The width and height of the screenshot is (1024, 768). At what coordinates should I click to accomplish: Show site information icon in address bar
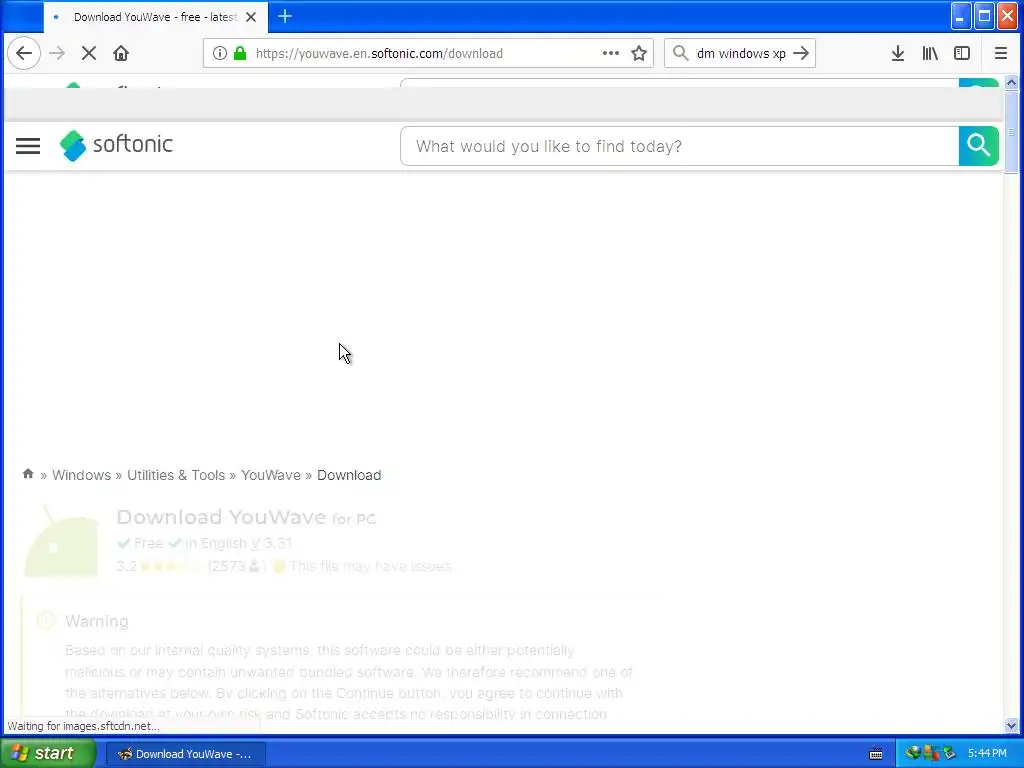tap(220, 53)
